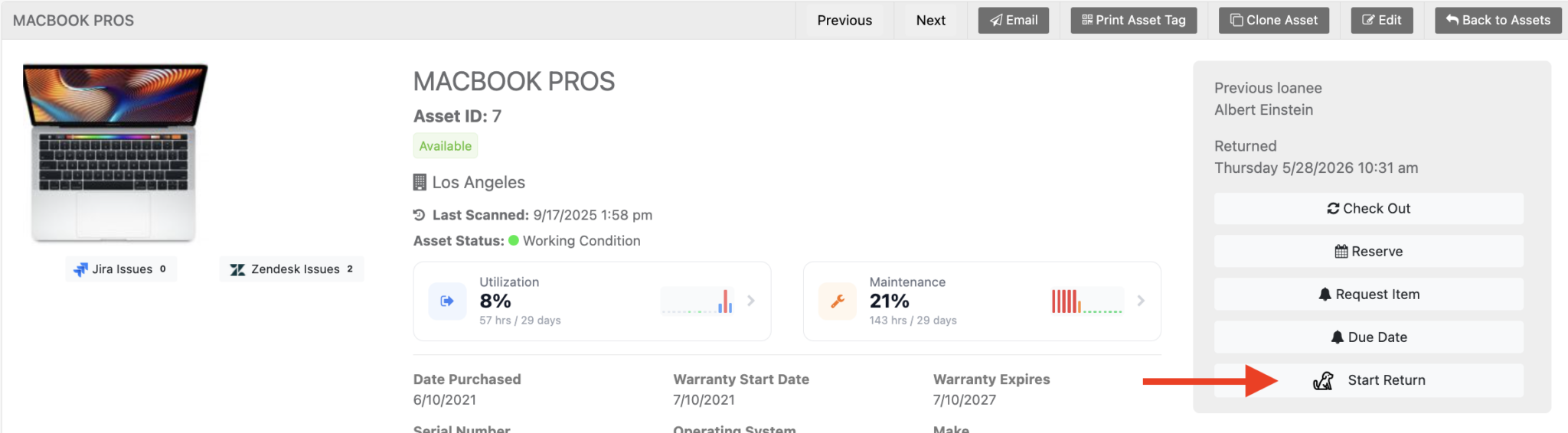The height and width of the screenshot is (433, 1568).
Task: Open Jira Issues link
Action: pyautogui.click(x=121, y=269)
